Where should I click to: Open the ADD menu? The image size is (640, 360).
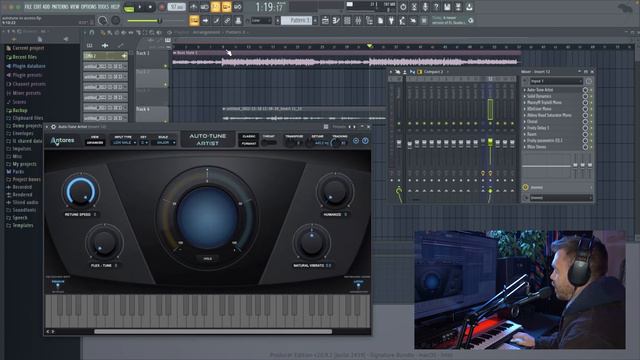click(x=47, y=7)
